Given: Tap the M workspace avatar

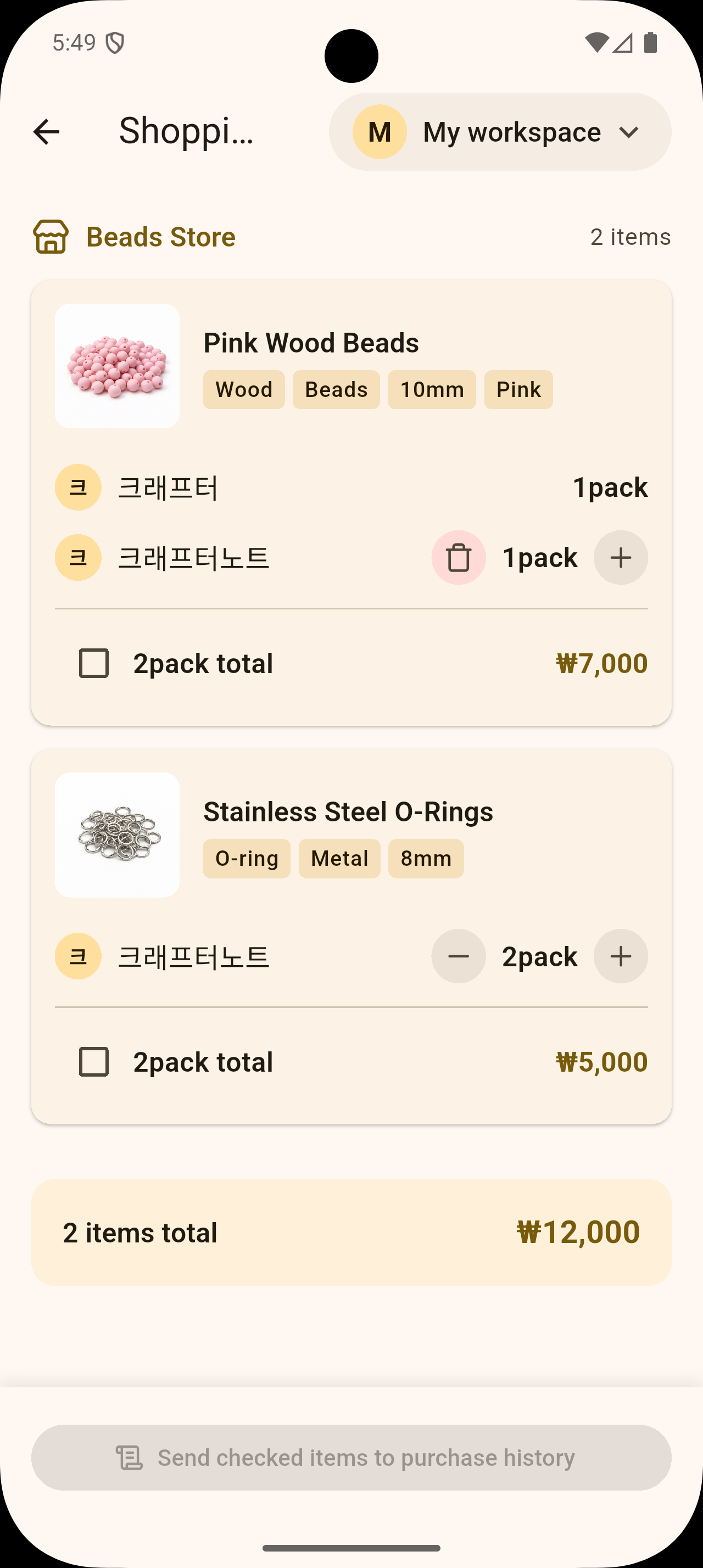Looking at the screenshot, I should [380, 131].
